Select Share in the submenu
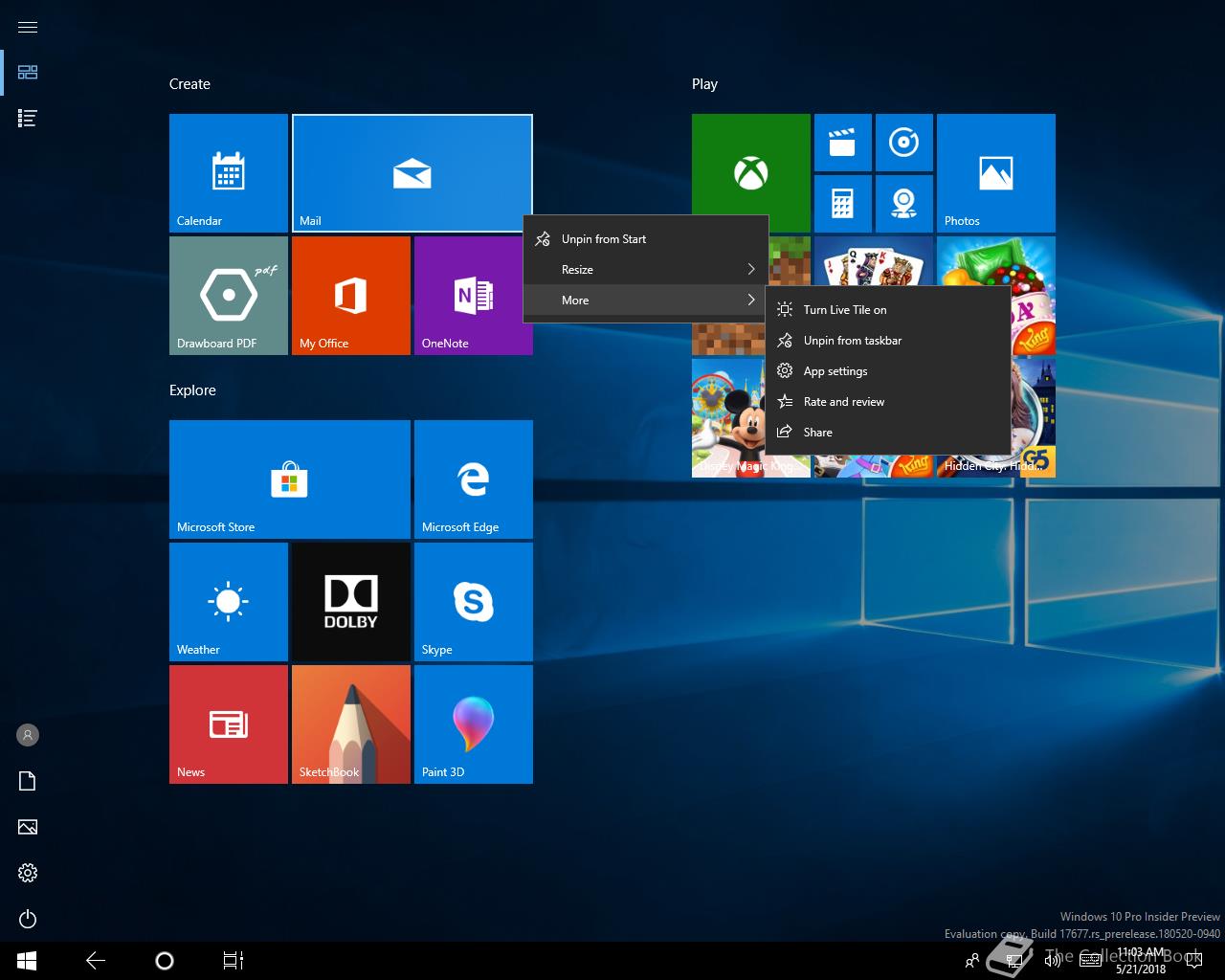Viewport: 1225px width, 980px height. pyautogui.click(x=888, y=433)
